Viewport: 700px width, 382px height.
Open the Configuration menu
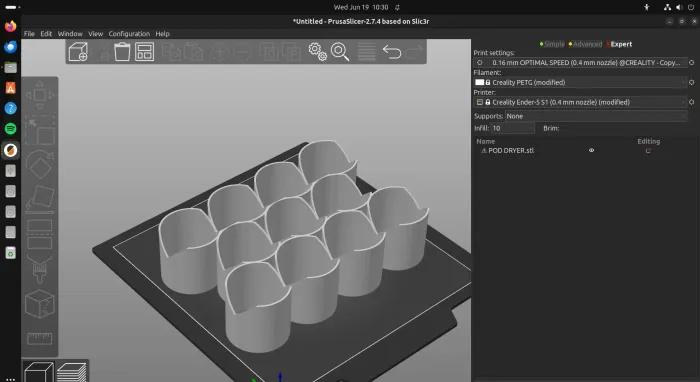[x=129, y=33]
